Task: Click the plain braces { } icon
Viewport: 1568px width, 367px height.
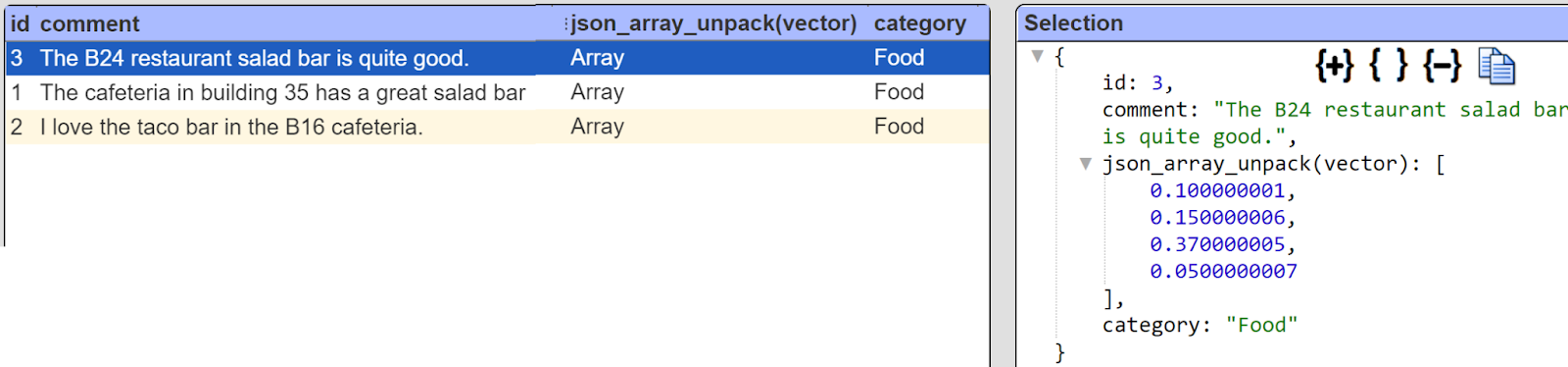Action: click(x=1389, y=66)
